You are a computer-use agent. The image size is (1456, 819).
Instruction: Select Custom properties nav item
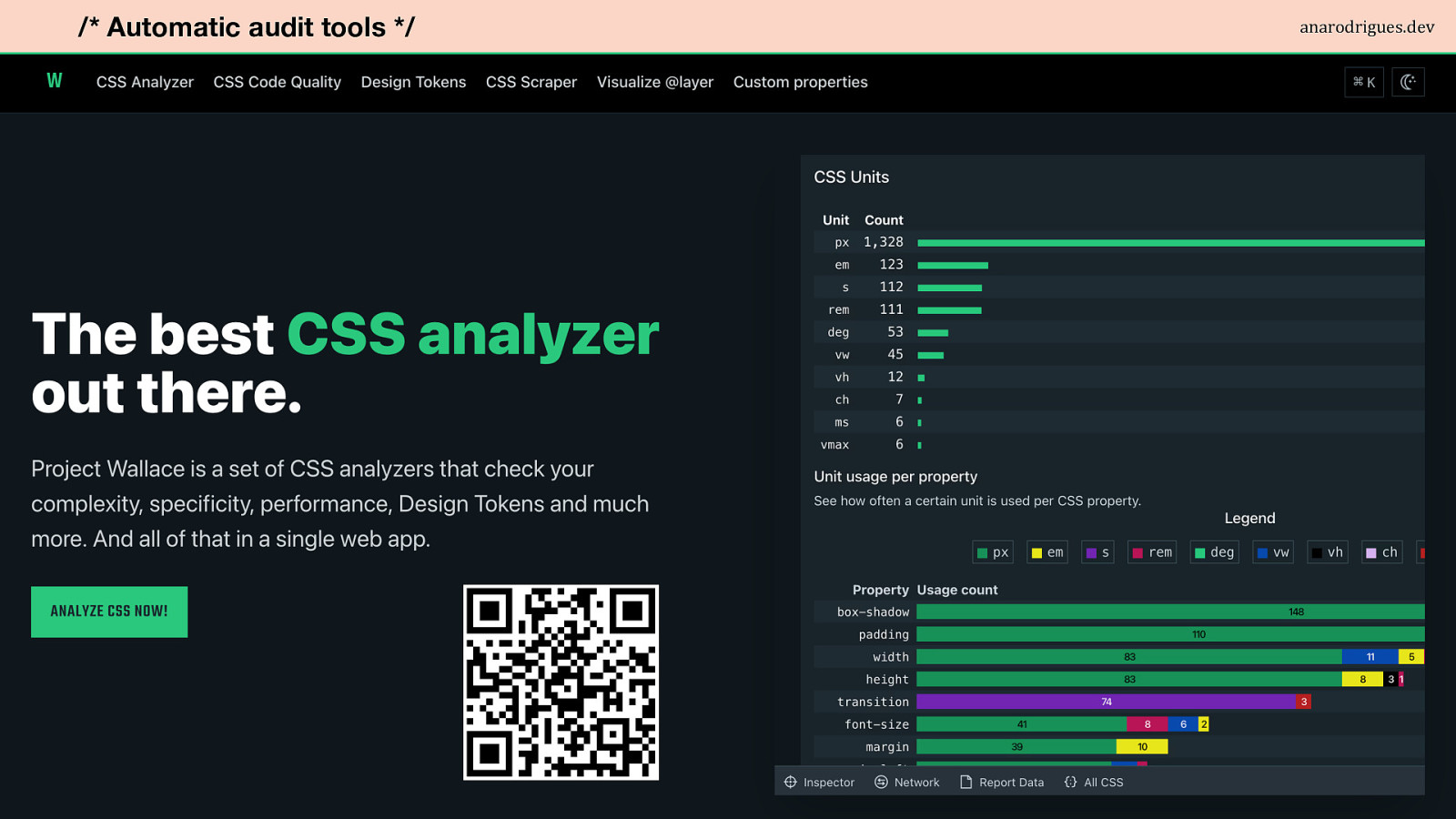(x=801, y=82)
